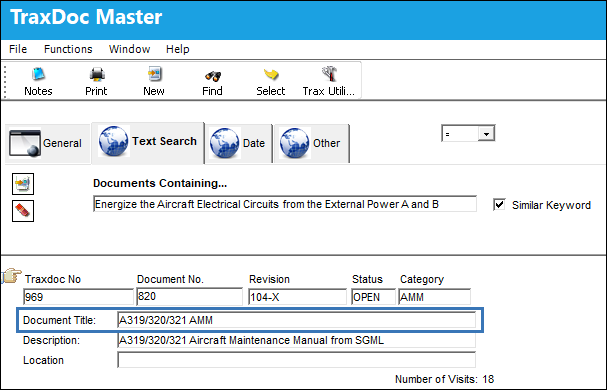Viewport: 607px width, 390px height.
Task: Switch to the Other tab
Action: [312, 143]
